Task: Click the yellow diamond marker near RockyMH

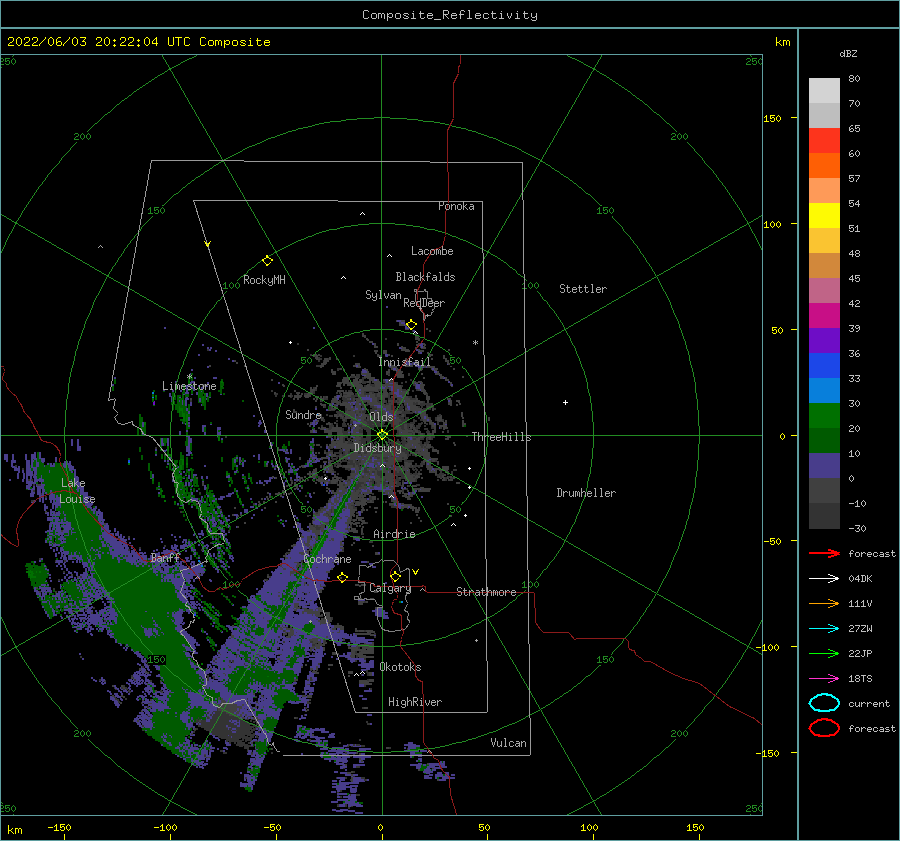Action: pos(267,261)
